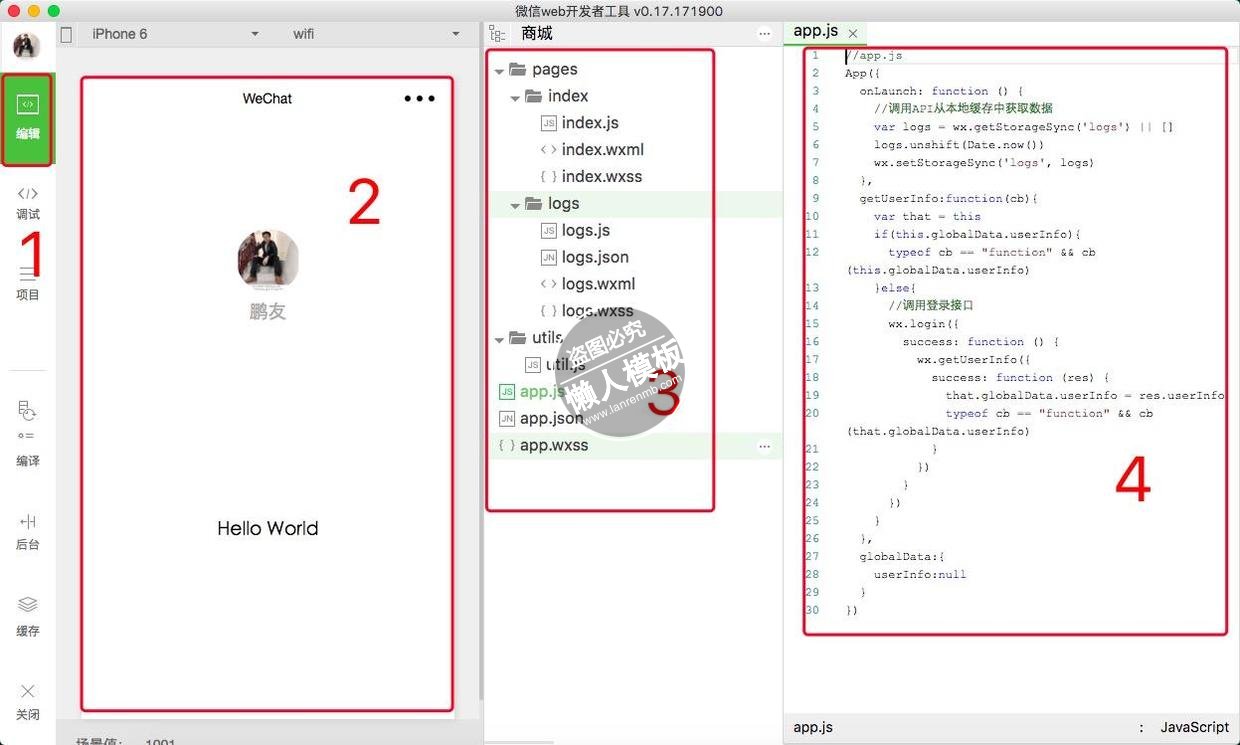Toggle the device rotate icon beside iPhone 6
Viewport: 1240px width, 745px height.
click(x=66, y=34)
